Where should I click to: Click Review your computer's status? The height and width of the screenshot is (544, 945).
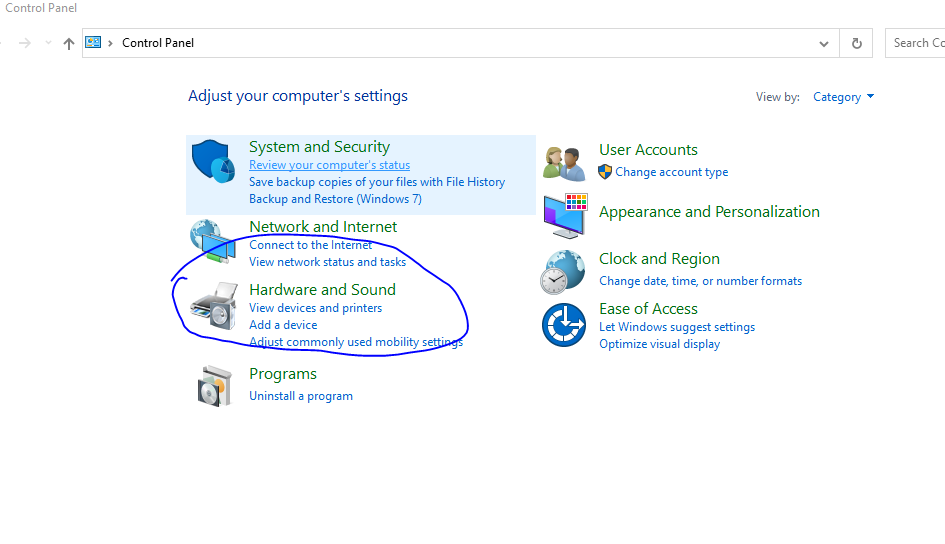pos(330,165)
